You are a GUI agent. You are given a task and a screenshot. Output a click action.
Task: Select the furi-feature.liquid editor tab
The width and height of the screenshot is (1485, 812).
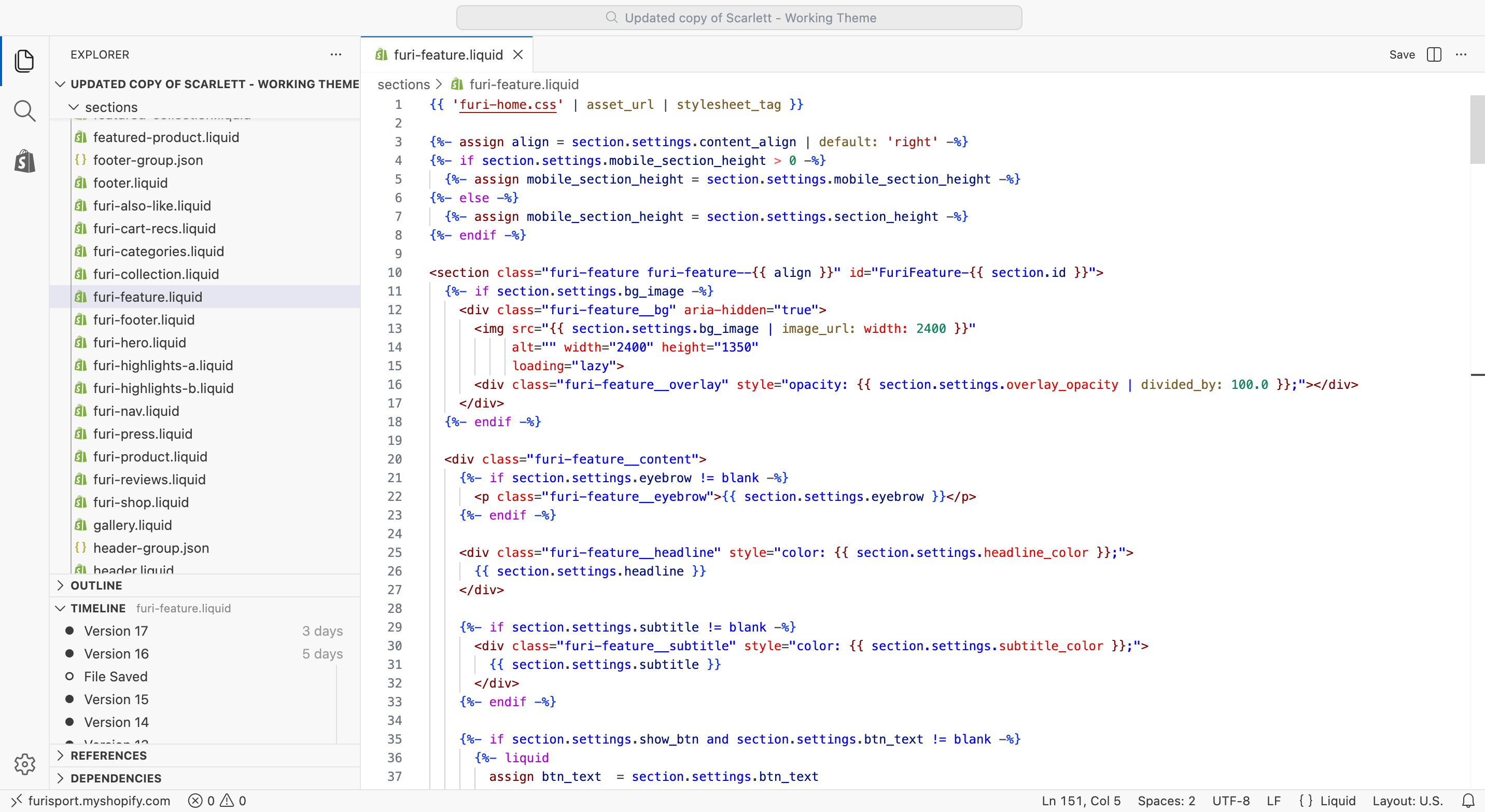coord(447,54)
